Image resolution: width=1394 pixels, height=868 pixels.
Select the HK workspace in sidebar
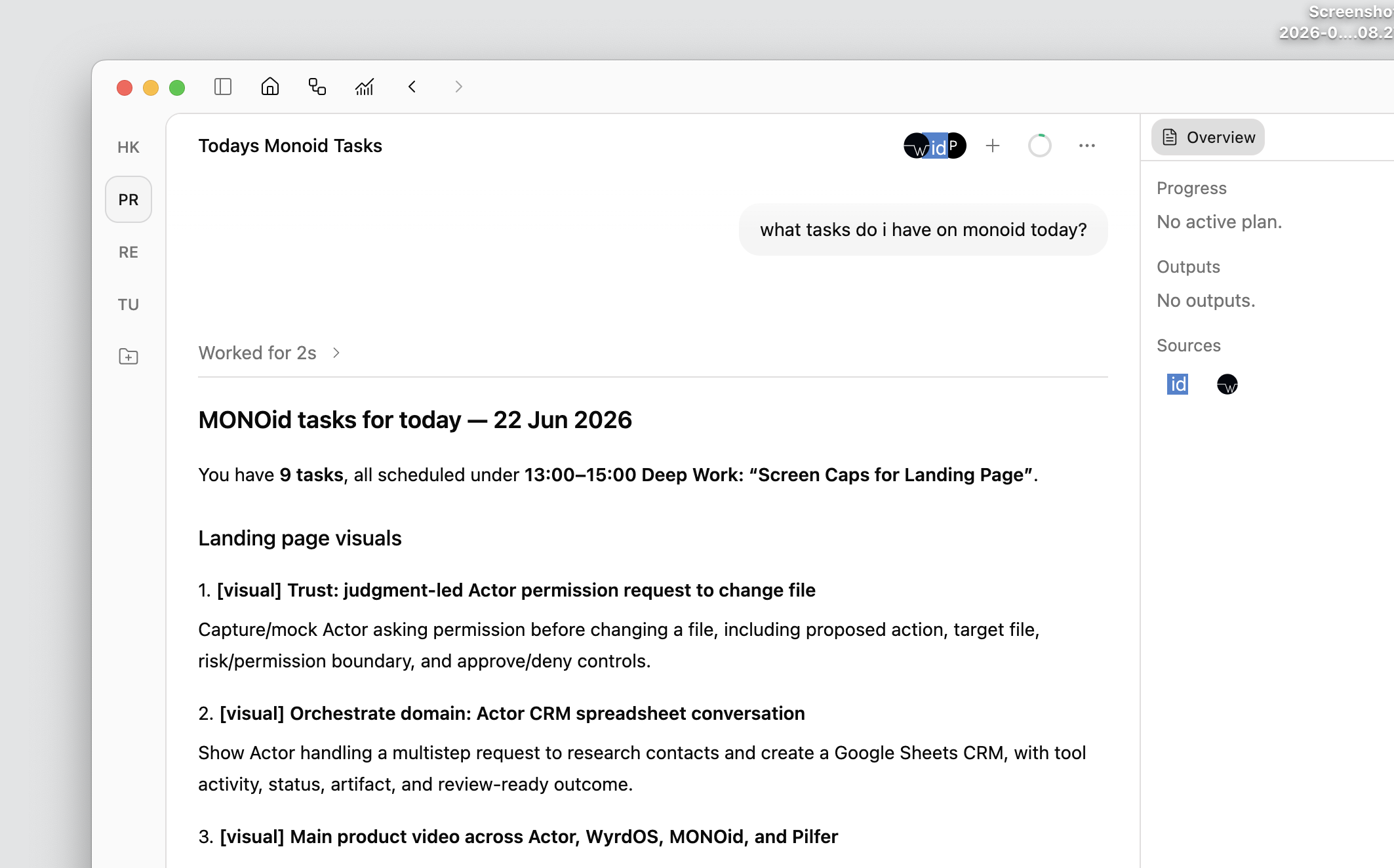(129, 147)
